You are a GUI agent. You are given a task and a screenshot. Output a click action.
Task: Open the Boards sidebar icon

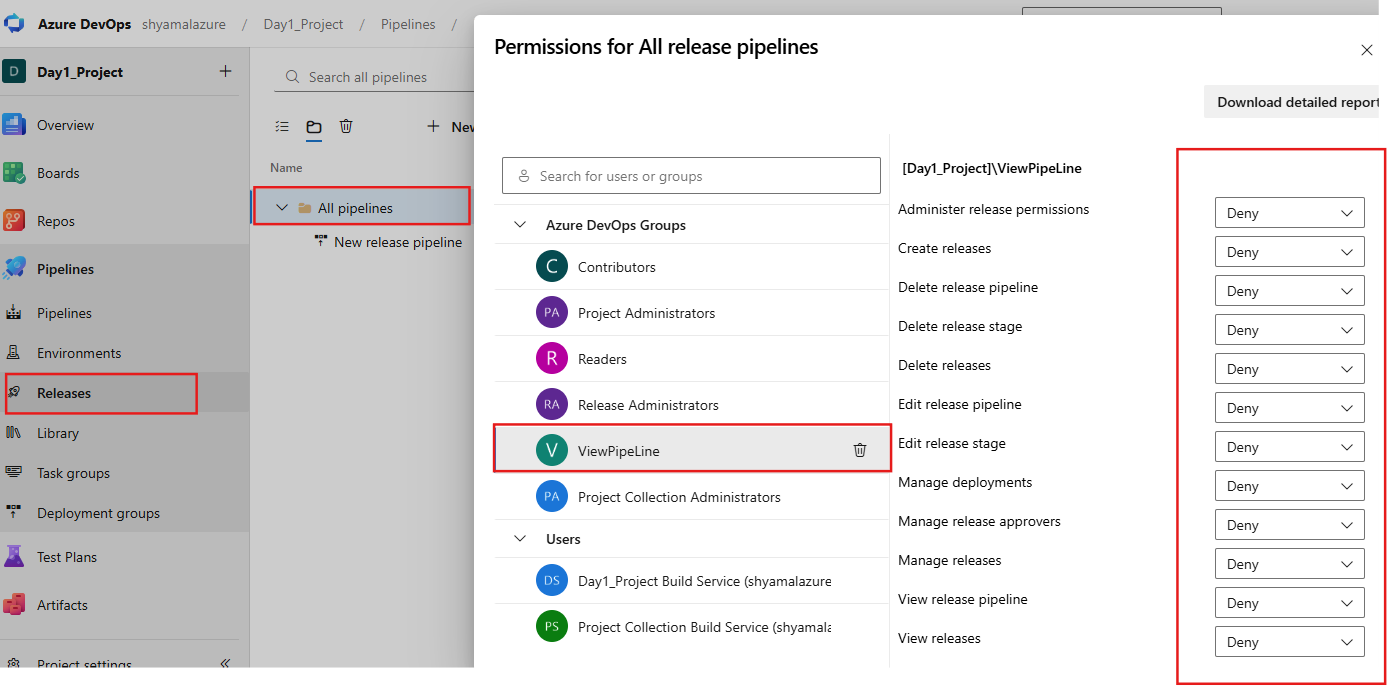pos(14,173)
